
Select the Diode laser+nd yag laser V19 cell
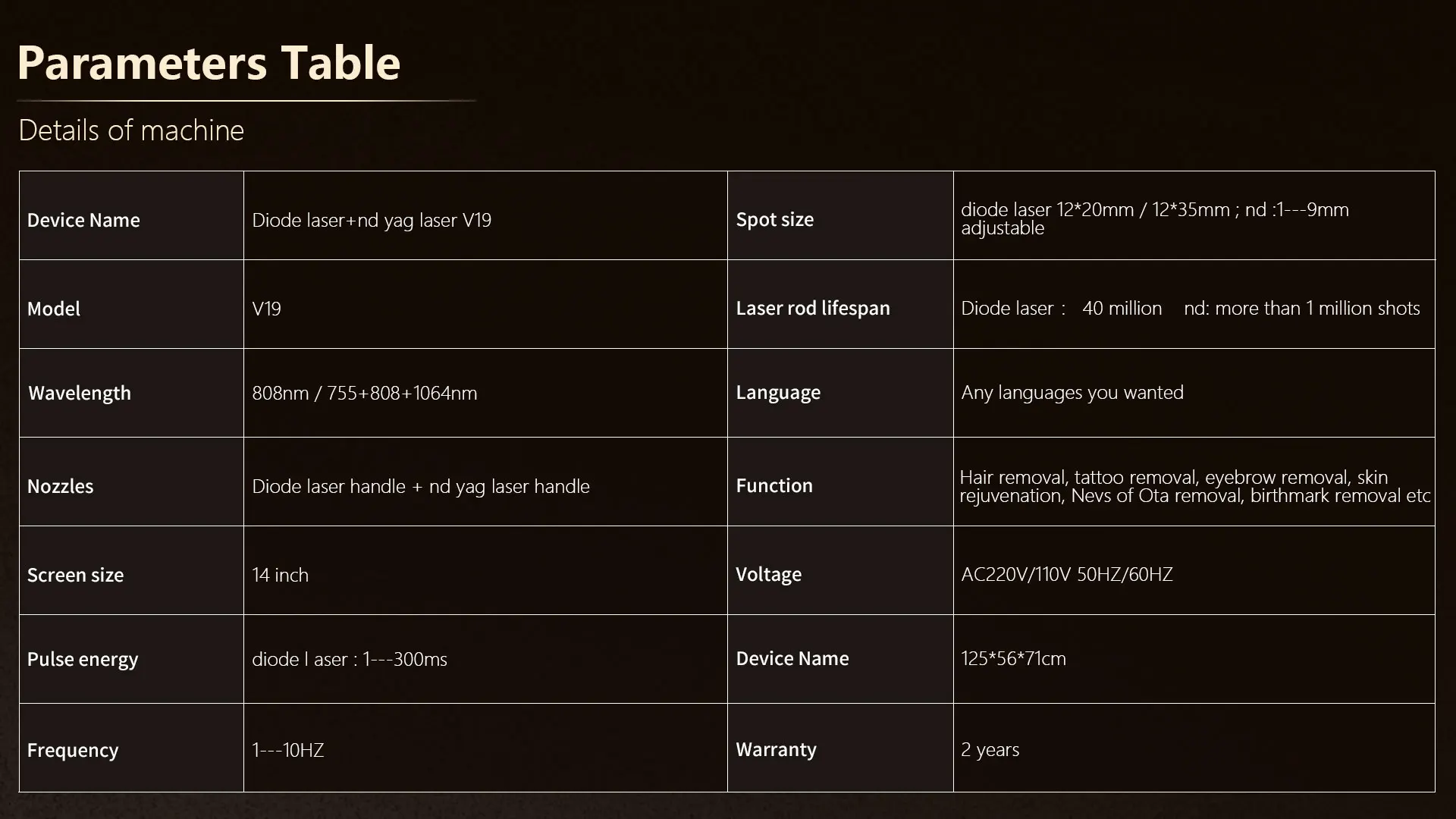pos(372,220)
